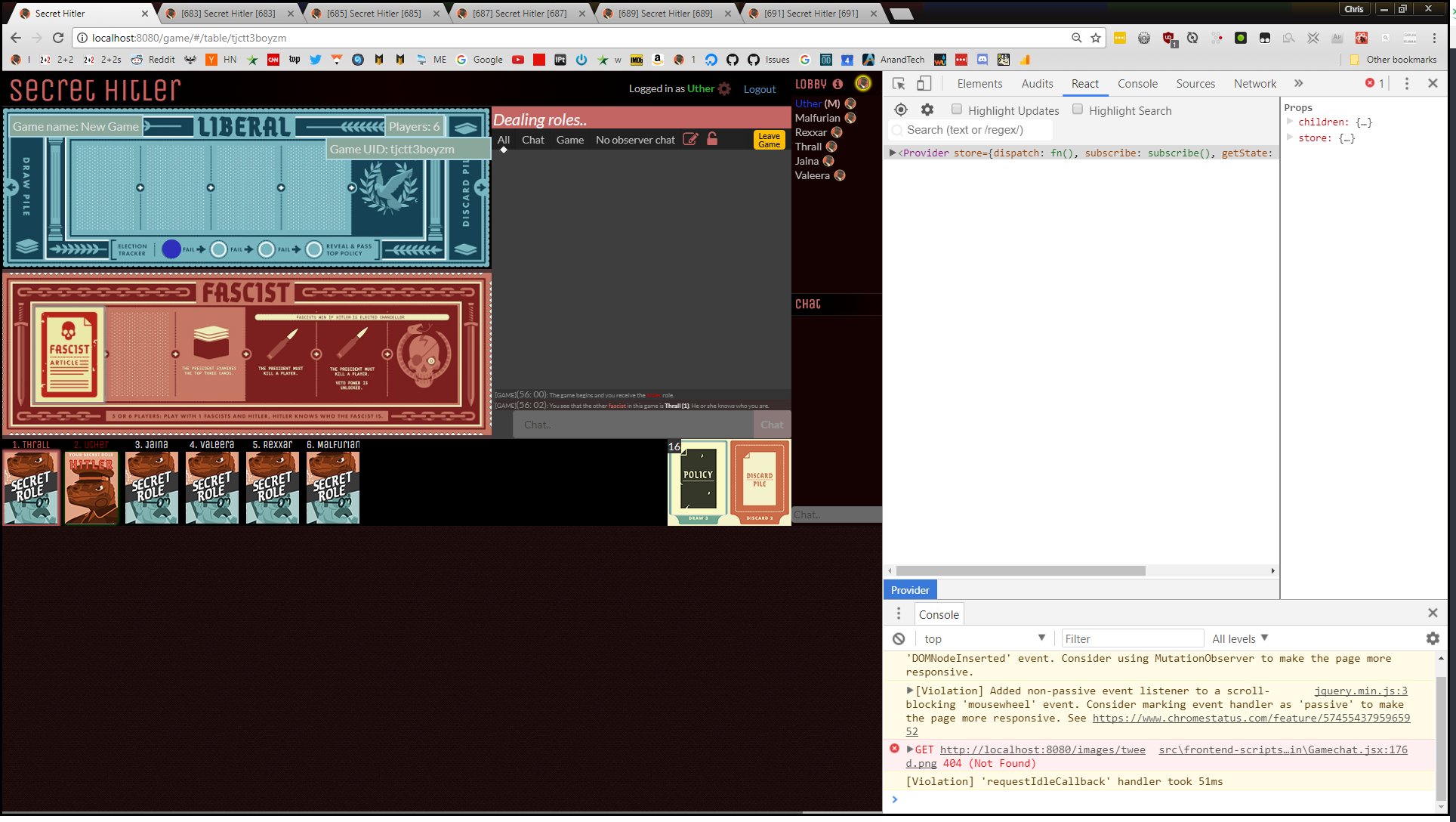Image resolution: width=1456 pixels, height=822 pixels.
Task: Enable Highlight Updates checkbox
Action: (x=957, y=110)
